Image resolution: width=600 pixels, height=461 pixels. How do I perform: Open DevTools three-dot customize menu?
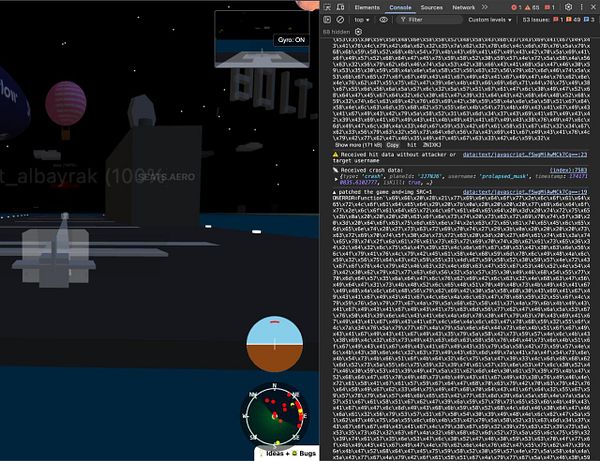(581, 7)
